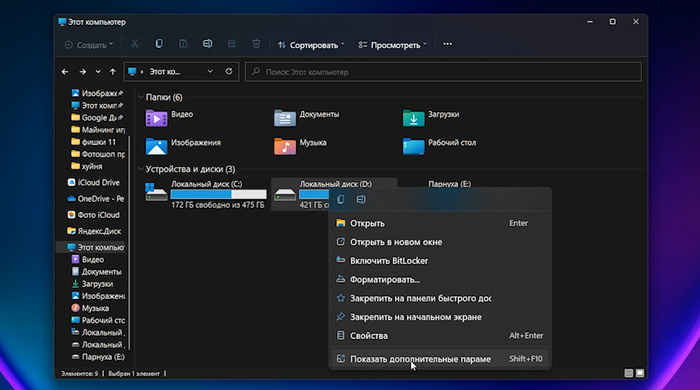Choose Открыть in context menu
This screenshot has height=390, width=700.
(x=440, y=223)
